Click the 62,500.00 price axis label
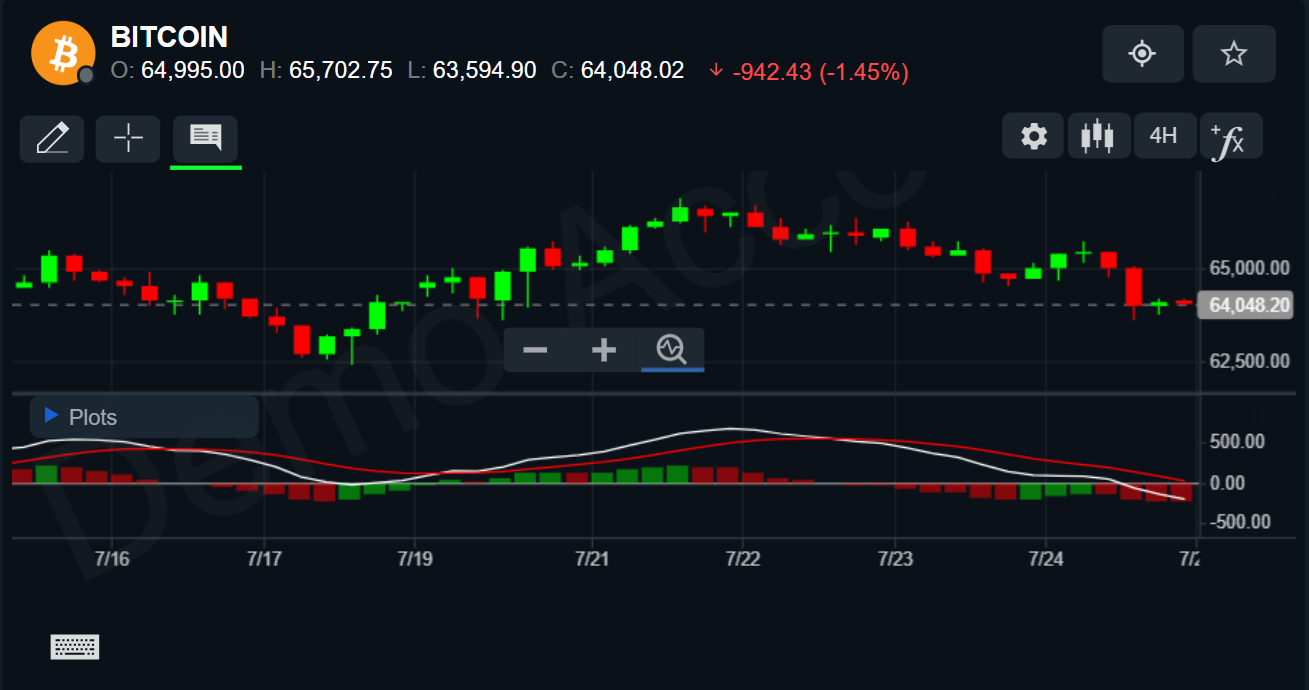The height and width of the screenshot is (690, 1309). click(1249, 361)
